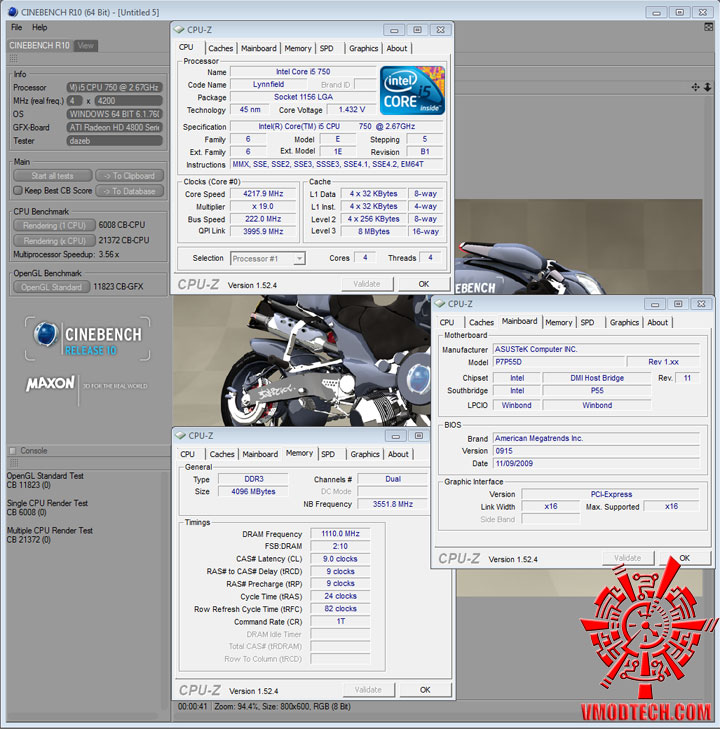This screenshot has height=729, width=720.
Task: Open About tab in top CPU-Z window
Action: coord(397,48)
